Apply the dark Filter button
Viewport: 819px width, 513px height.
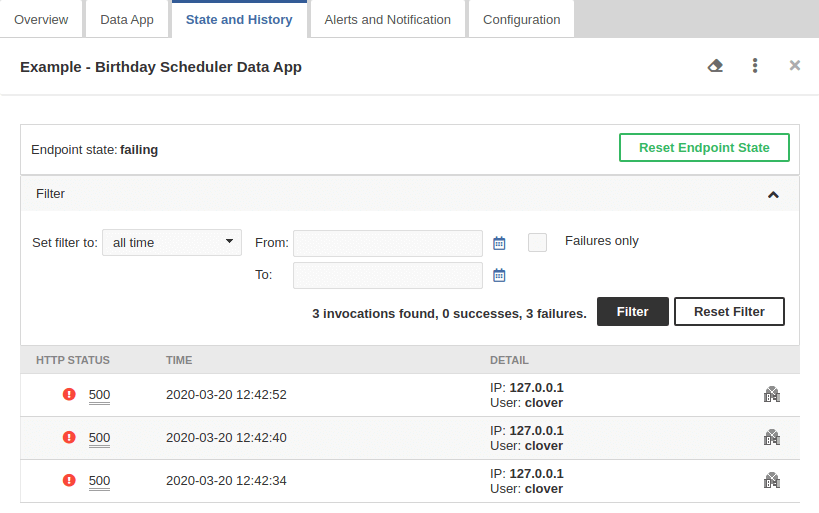click(632, 312)
